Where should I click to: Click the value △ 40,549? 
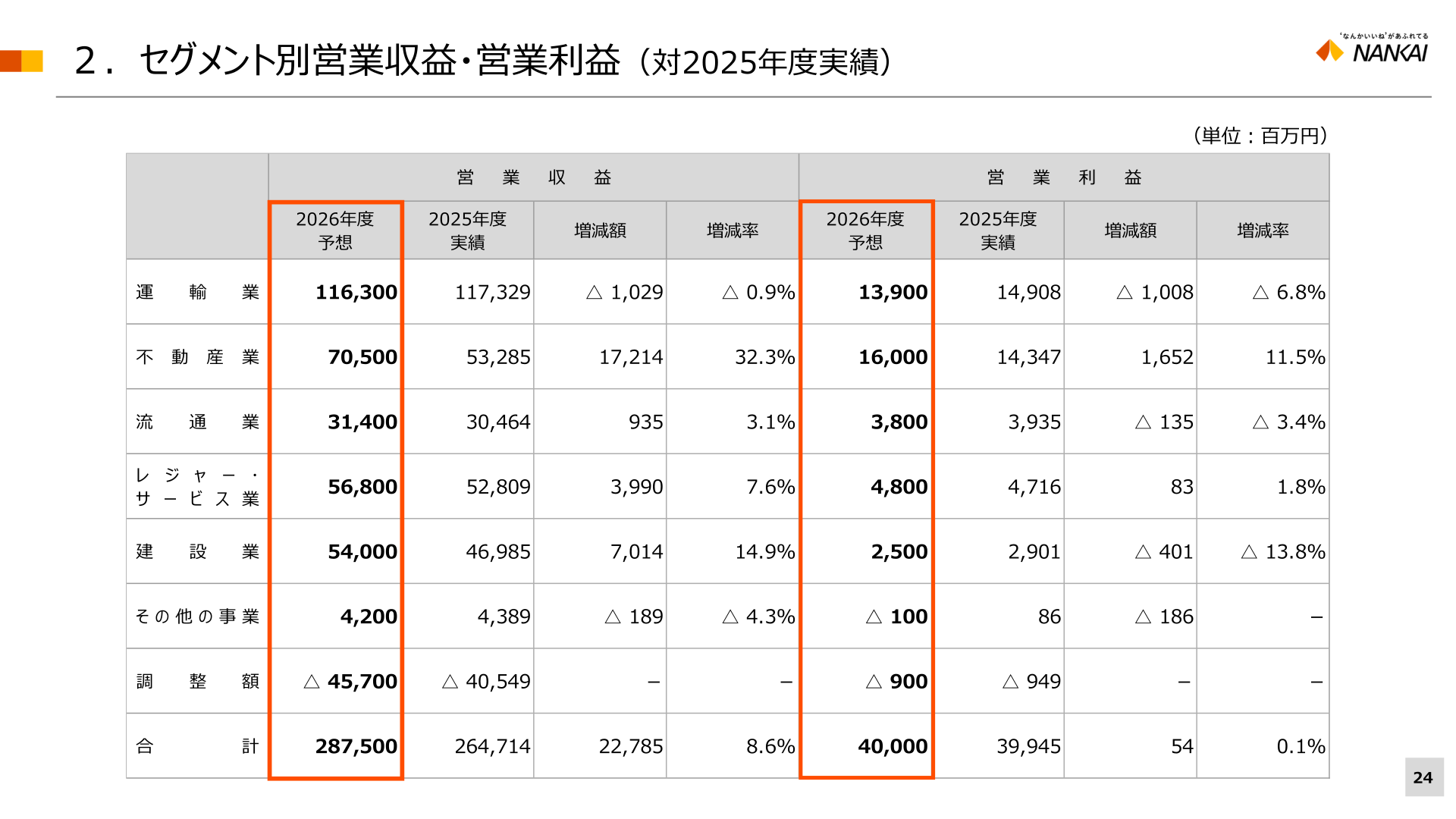click(486, 681)
